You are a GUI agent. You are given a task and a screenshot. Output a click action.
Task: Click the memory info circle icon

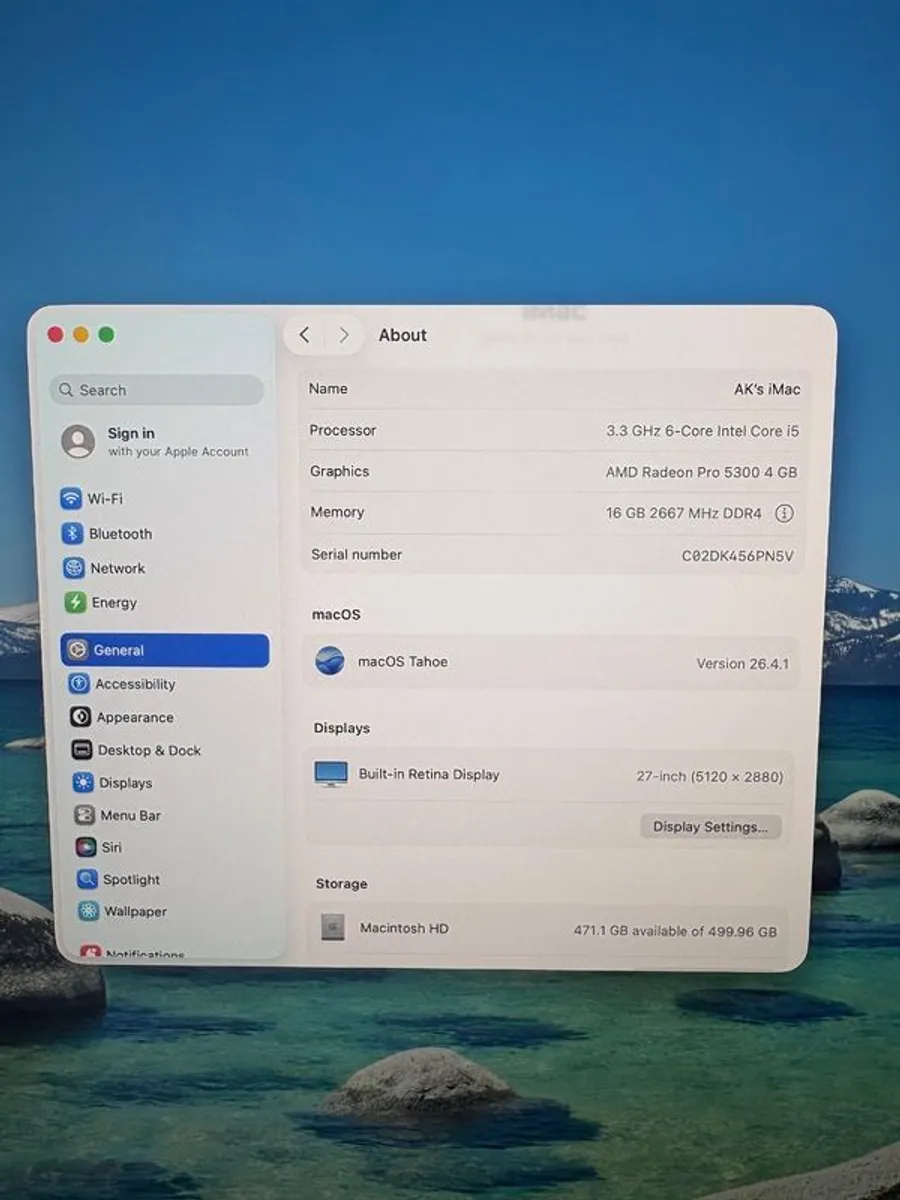point(784,513)
